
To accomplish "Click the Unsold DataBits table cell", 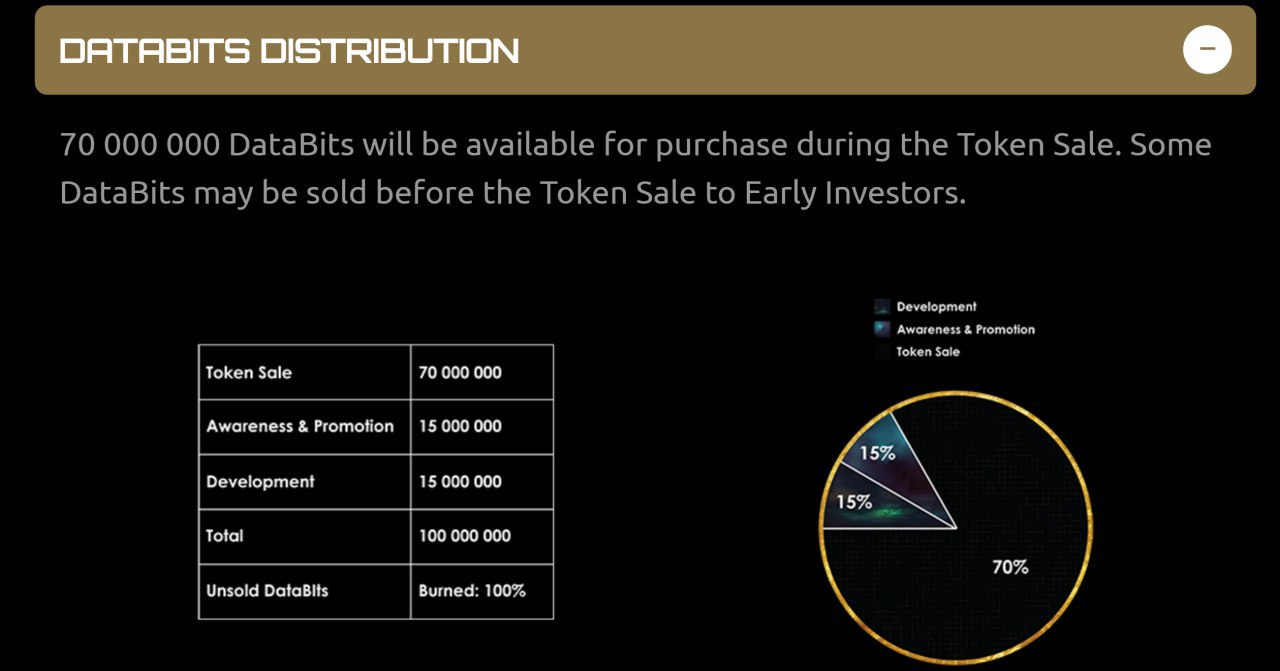I will point(305,591).
